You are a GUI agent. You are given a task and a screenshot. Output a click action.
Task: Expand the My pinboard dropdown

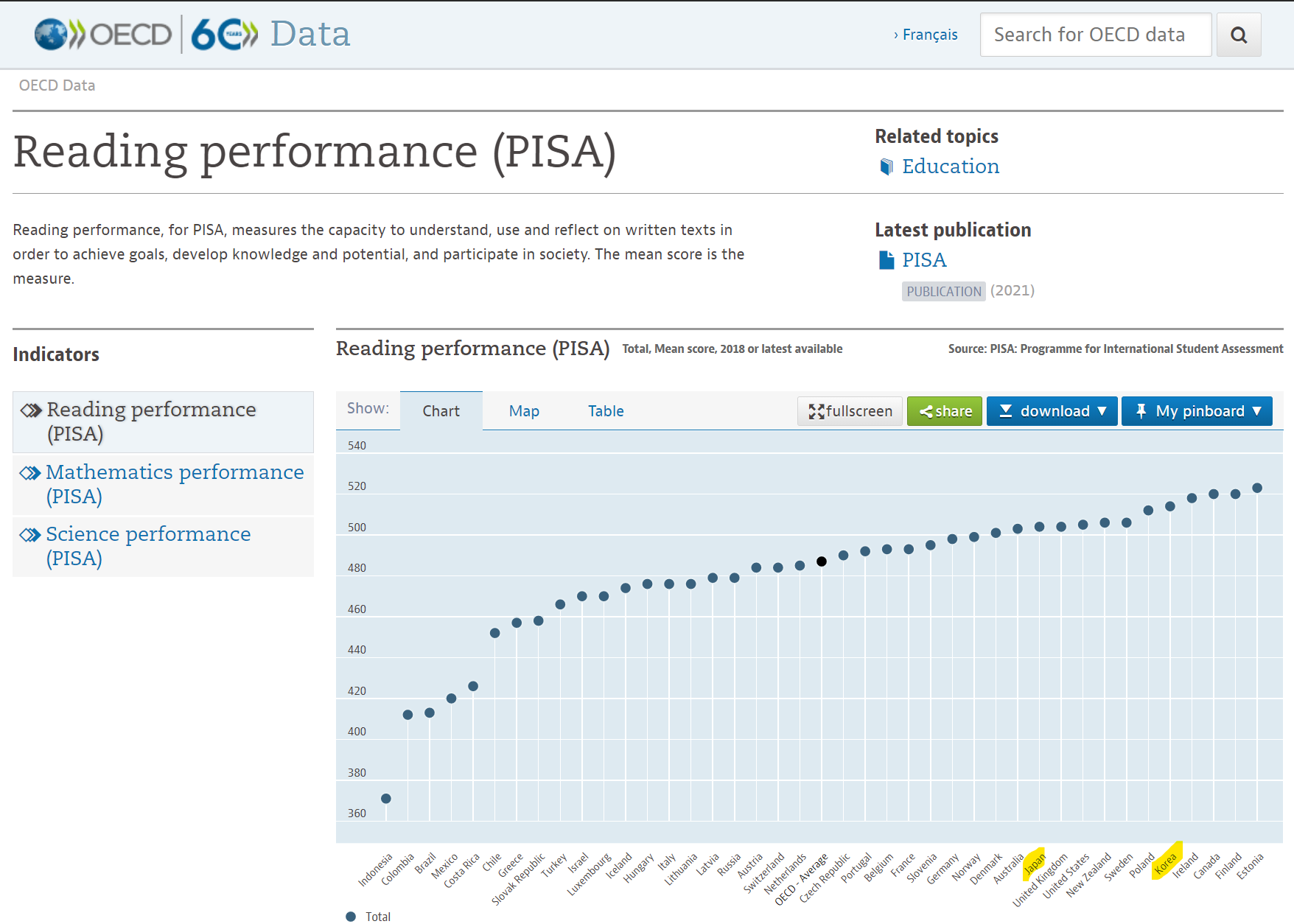click(1197, 411)
